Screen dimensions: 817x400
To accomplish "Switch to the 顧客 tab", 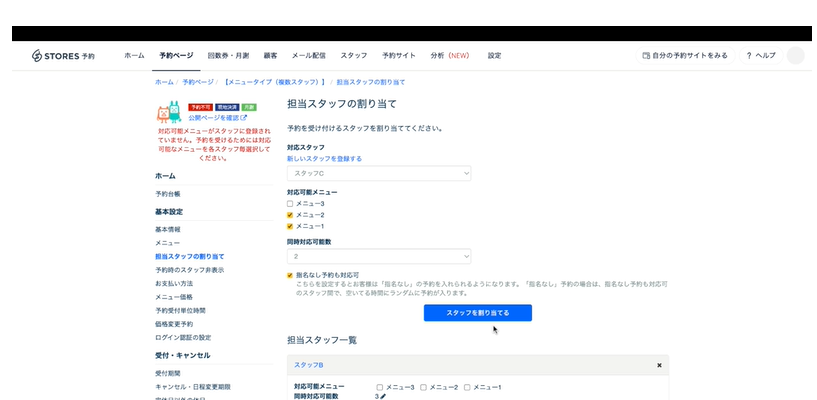I will click(x=270, y=56).
